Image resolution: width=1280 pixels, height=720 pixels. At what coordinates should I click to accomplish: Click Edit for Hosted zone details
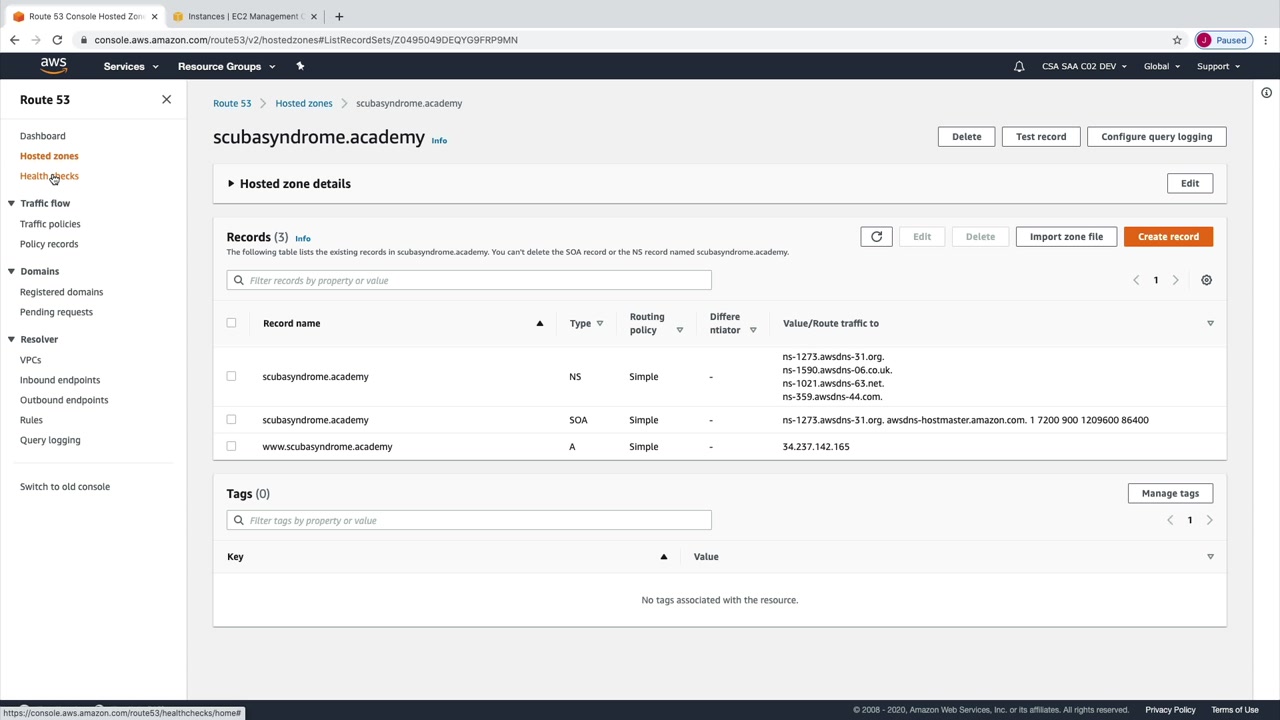coord(1190,184)
